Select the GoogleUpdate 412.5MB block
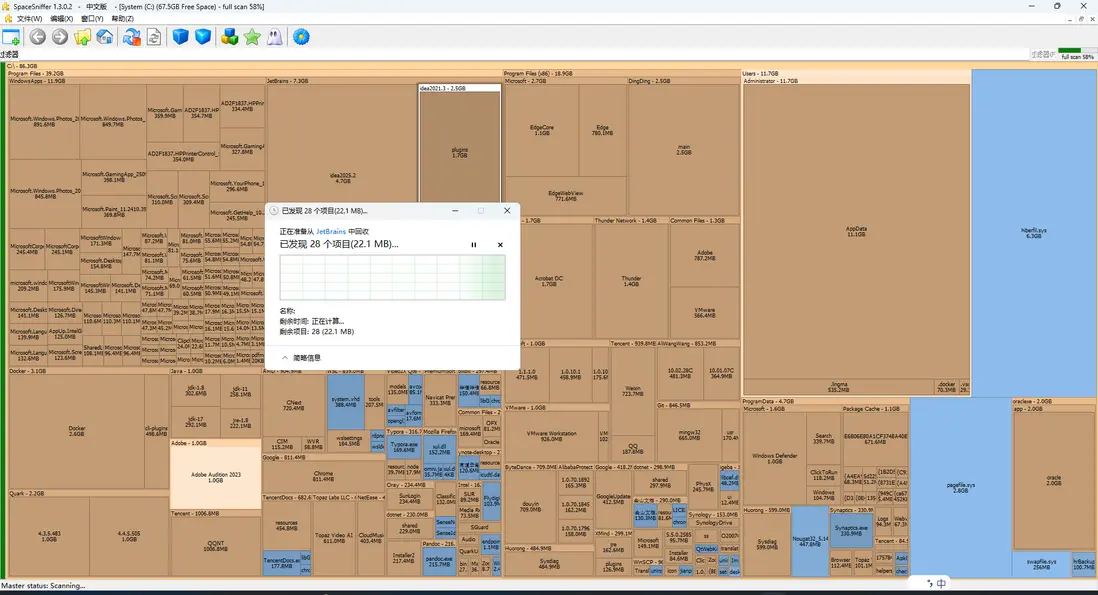Viewport: 1098px width, 595px height. pyautogui.click(x=613, y=499)
